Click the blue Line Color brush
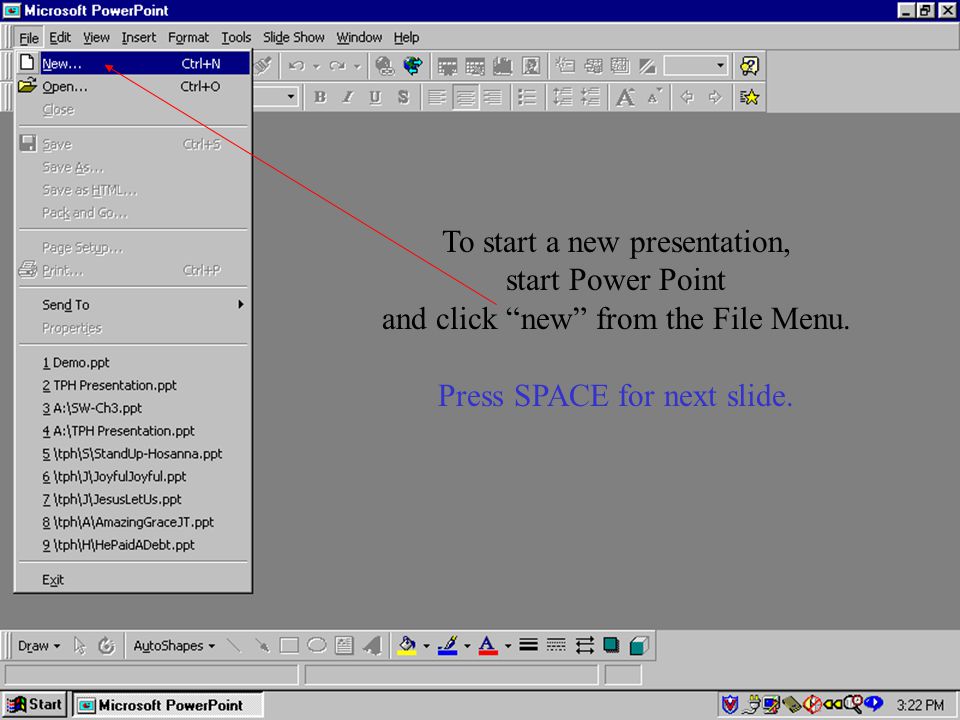Image resolution: width=960 pixels, height=720 pixels. click(448, 645)
